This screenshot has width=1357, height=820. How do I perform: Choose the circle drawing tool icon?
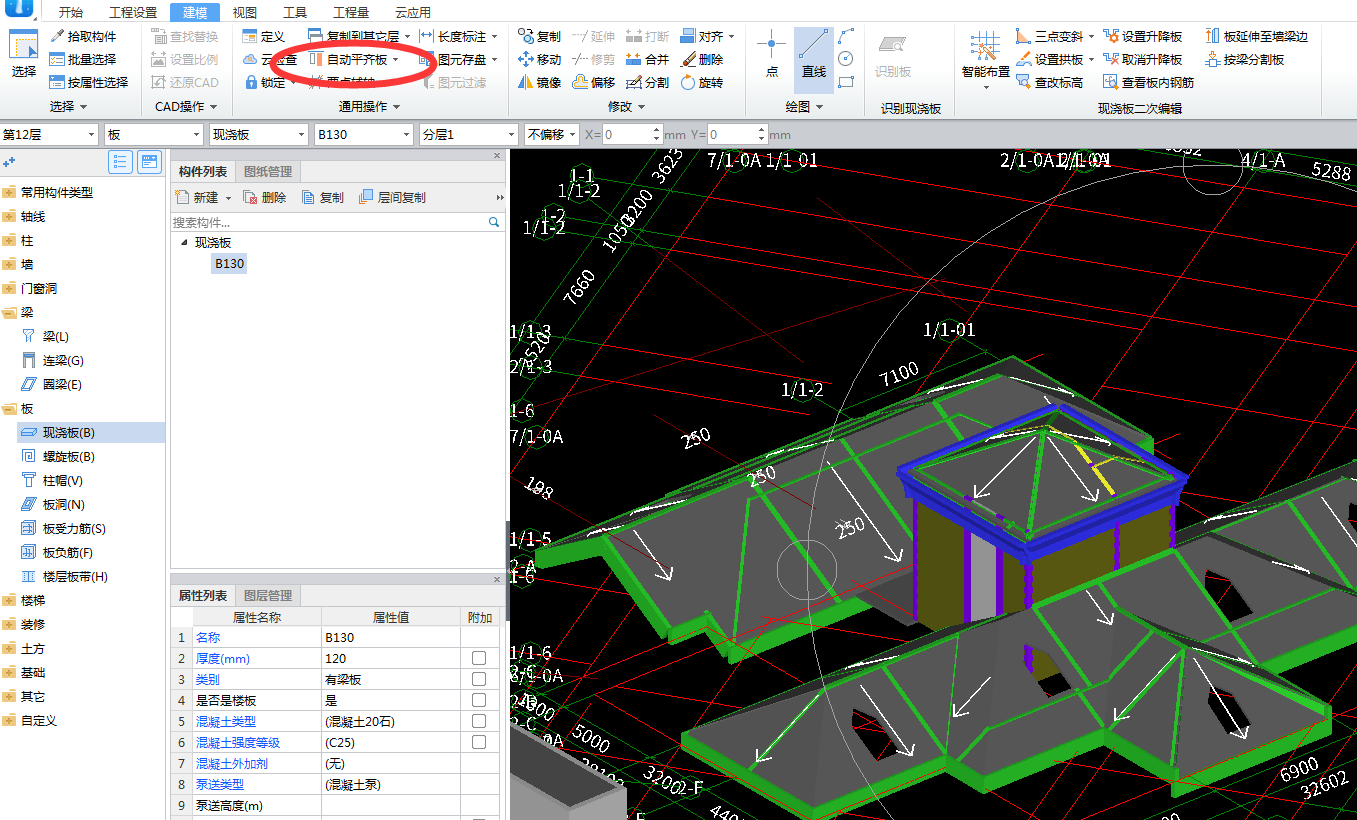[x=846, y=59]
